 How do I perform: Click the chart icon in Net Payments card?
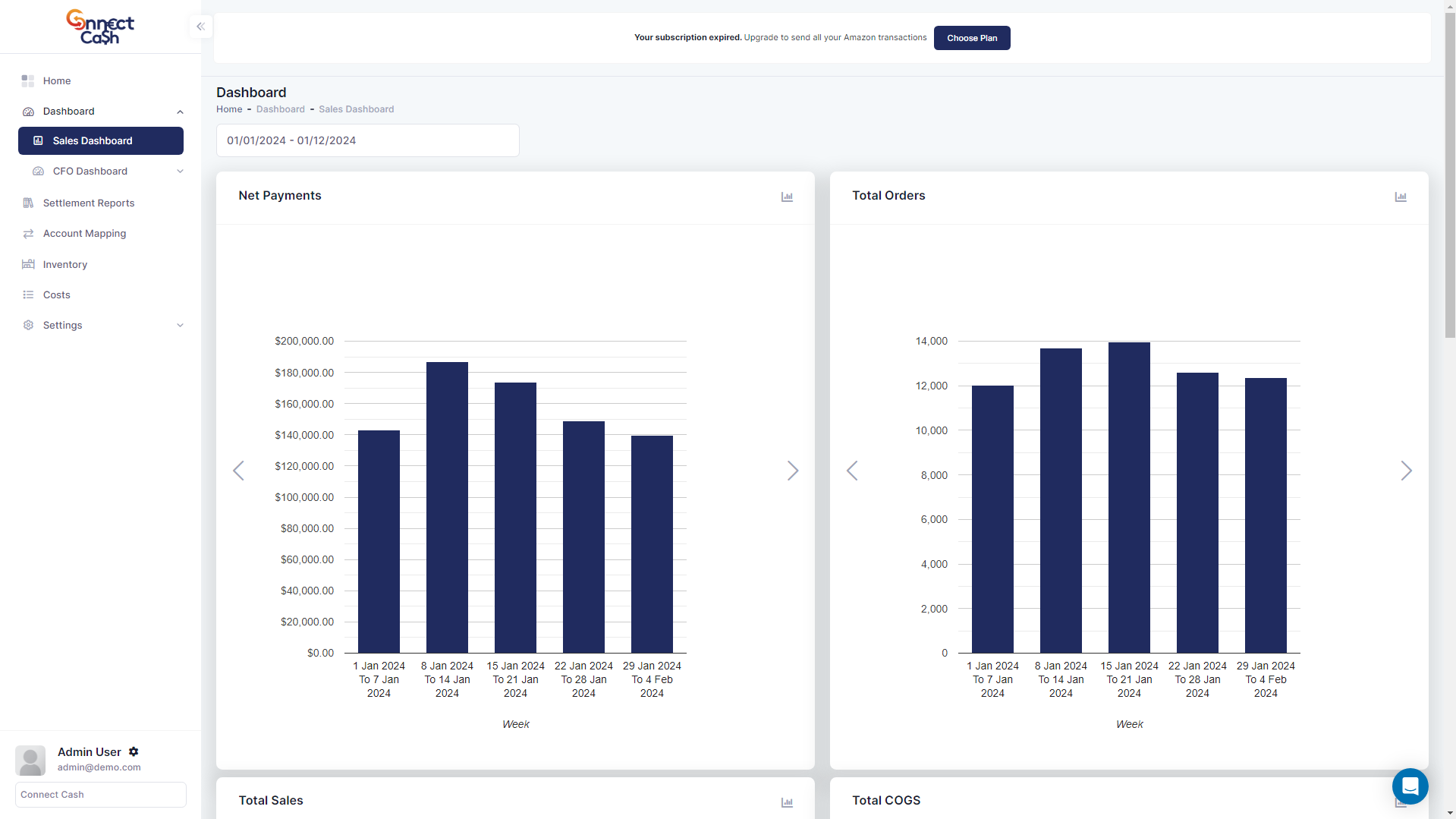pos(787,197)
